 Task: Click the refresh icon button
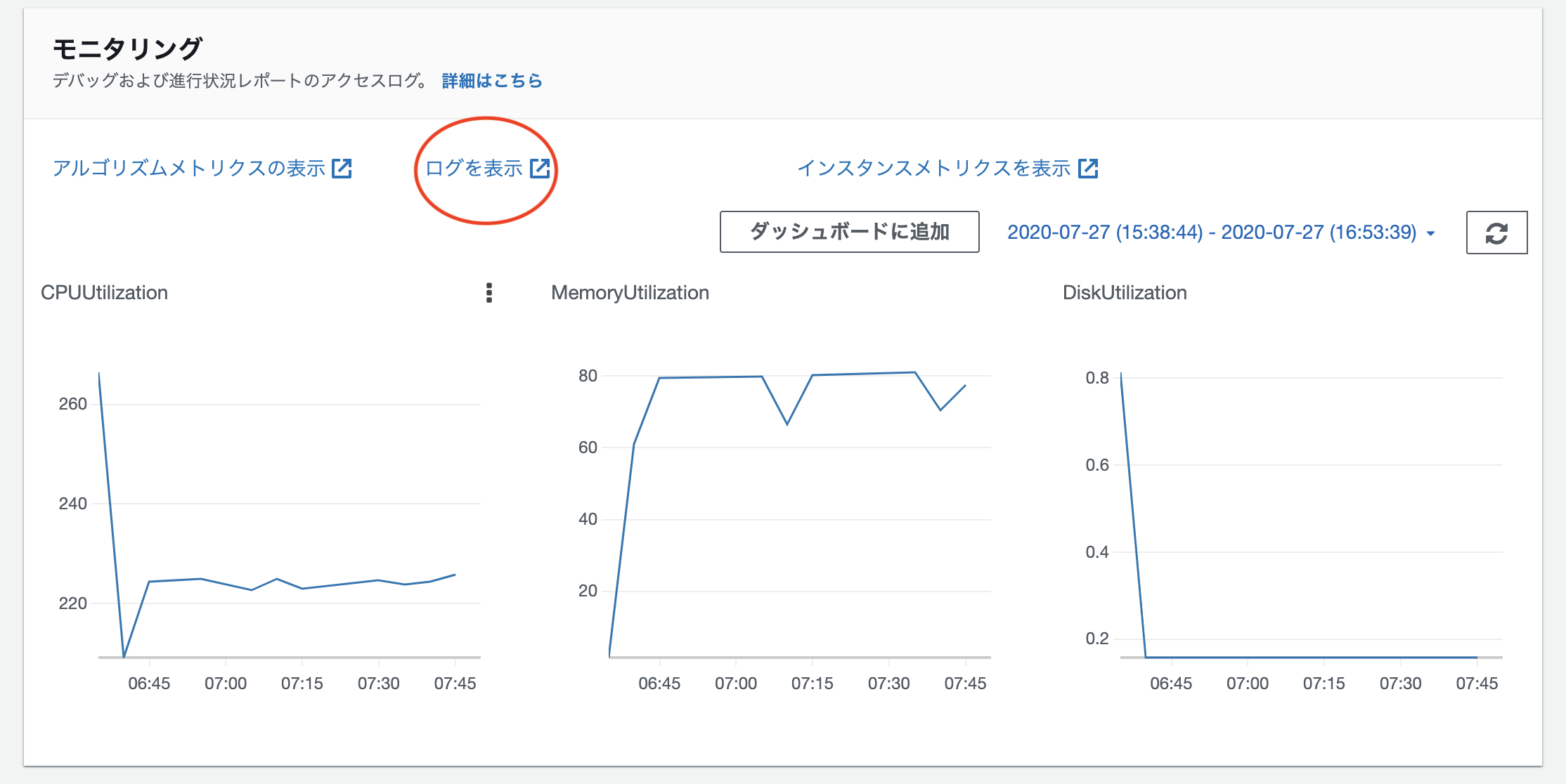pyautogui.click(x=1496, y=233)
